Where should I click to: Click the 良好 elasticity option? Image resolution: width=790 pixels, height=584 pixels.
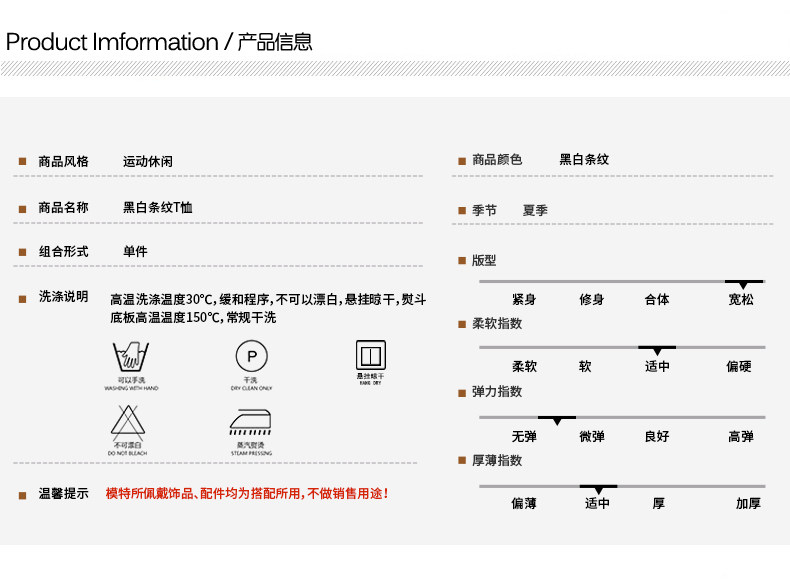[x=657, y=436]
